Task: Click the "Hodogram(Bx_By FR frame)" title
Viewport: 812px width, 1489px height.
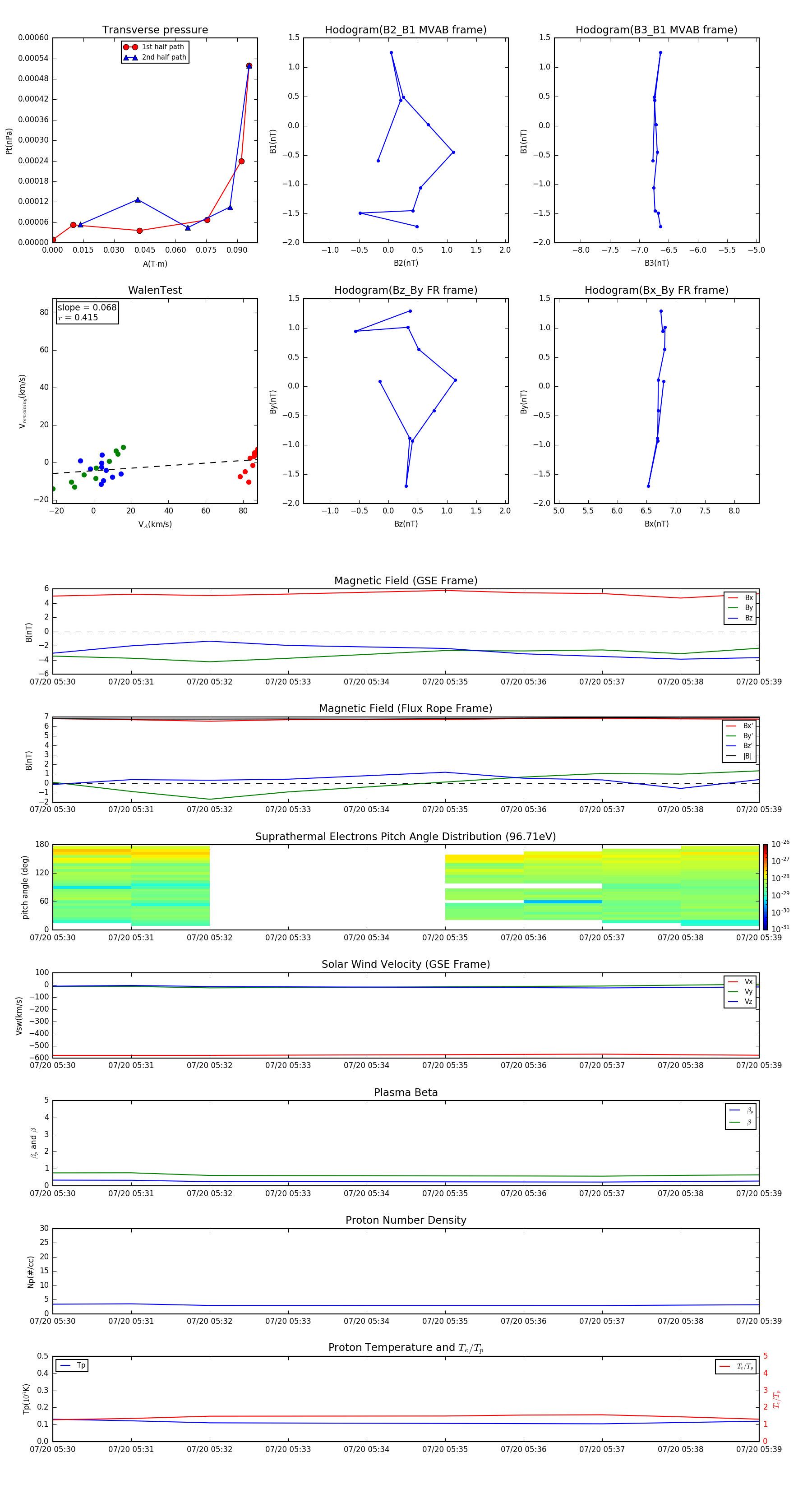Action: 656,290
